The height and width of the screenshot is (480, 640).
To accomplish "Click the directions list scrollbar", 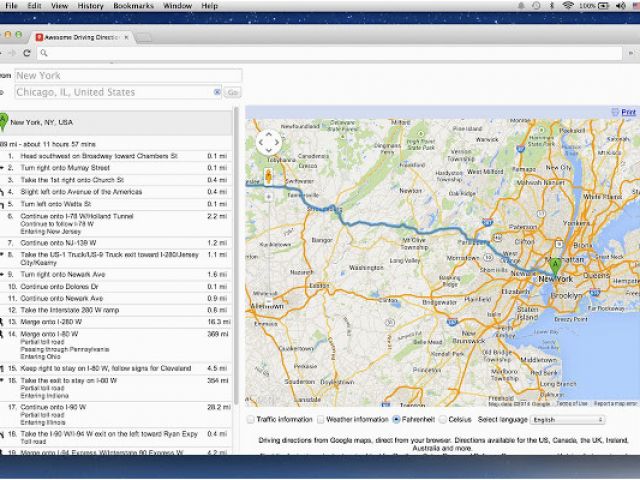I will coord(236,256).
